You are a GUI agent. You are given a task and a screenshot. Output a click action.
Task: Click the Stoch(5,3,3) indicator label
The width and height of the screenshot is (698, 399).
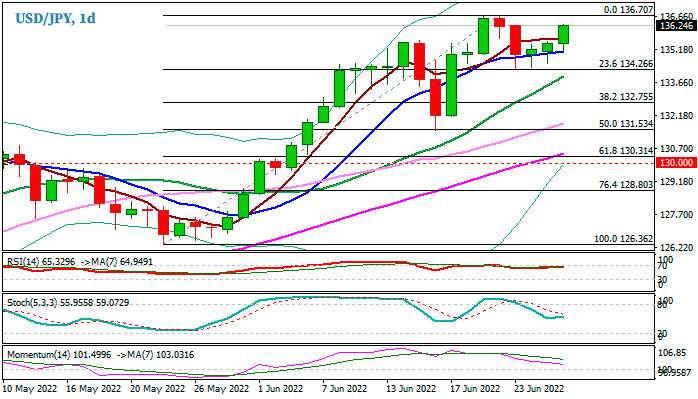click(x=68, y=303)
